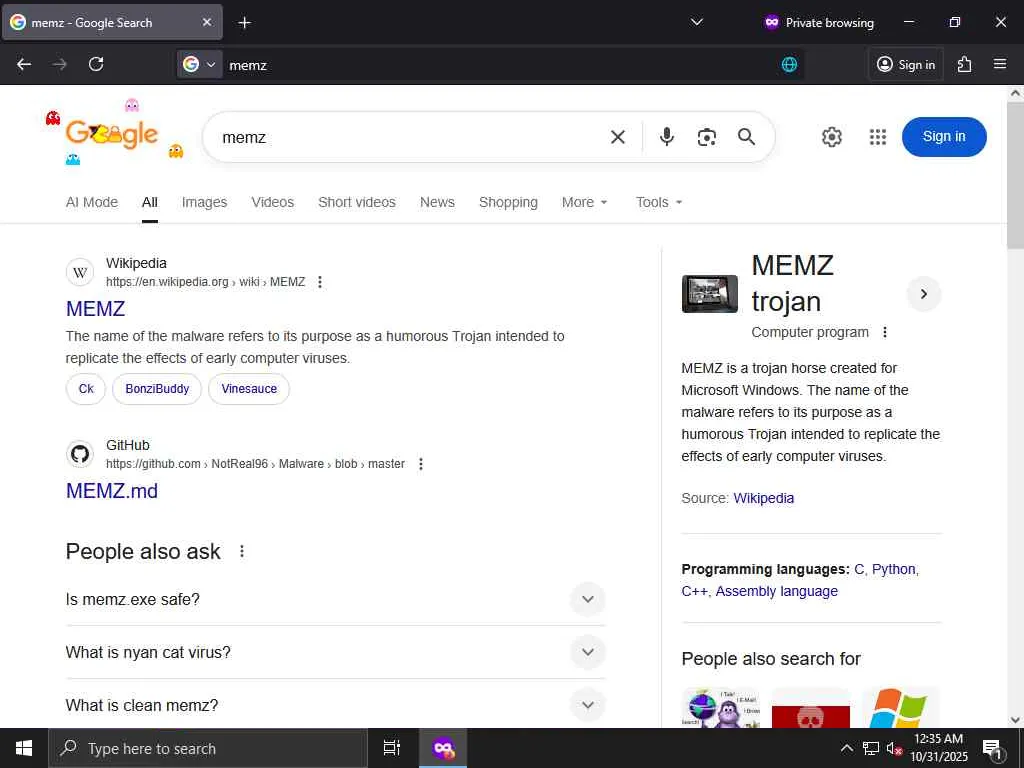Open the C++ programming language link
Viewport: 1024px width, 768px height.
[x=694, y=592]
